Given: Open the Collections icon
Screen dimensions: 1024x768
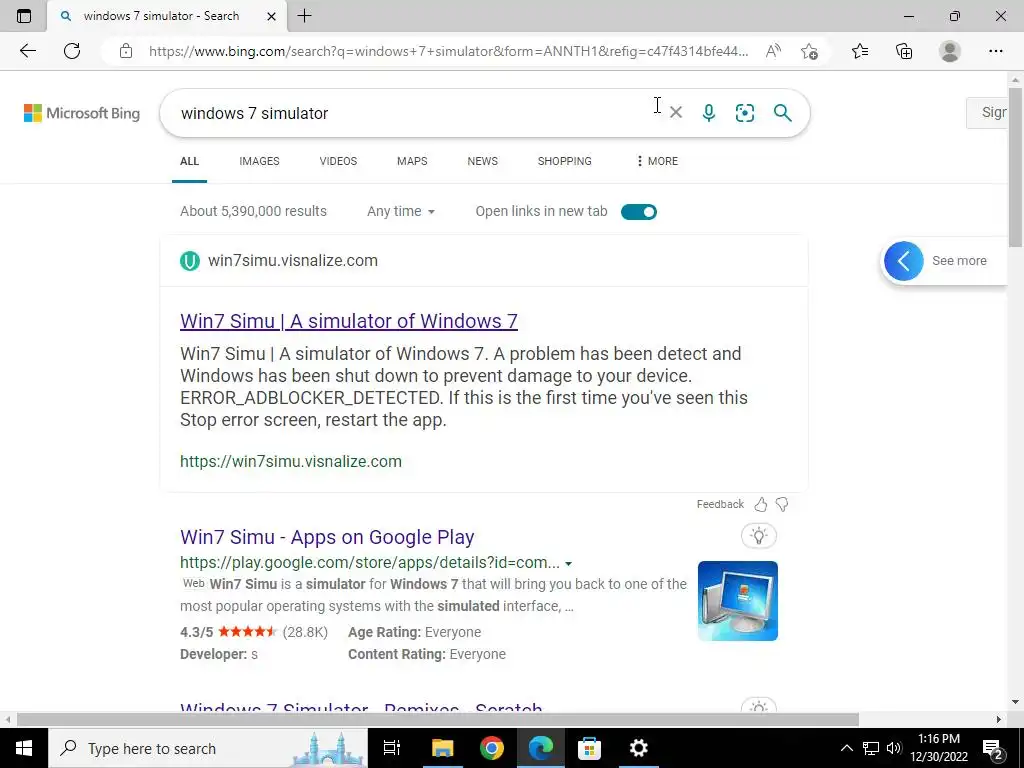Looking at the screenshot, I should click(904, 51).
